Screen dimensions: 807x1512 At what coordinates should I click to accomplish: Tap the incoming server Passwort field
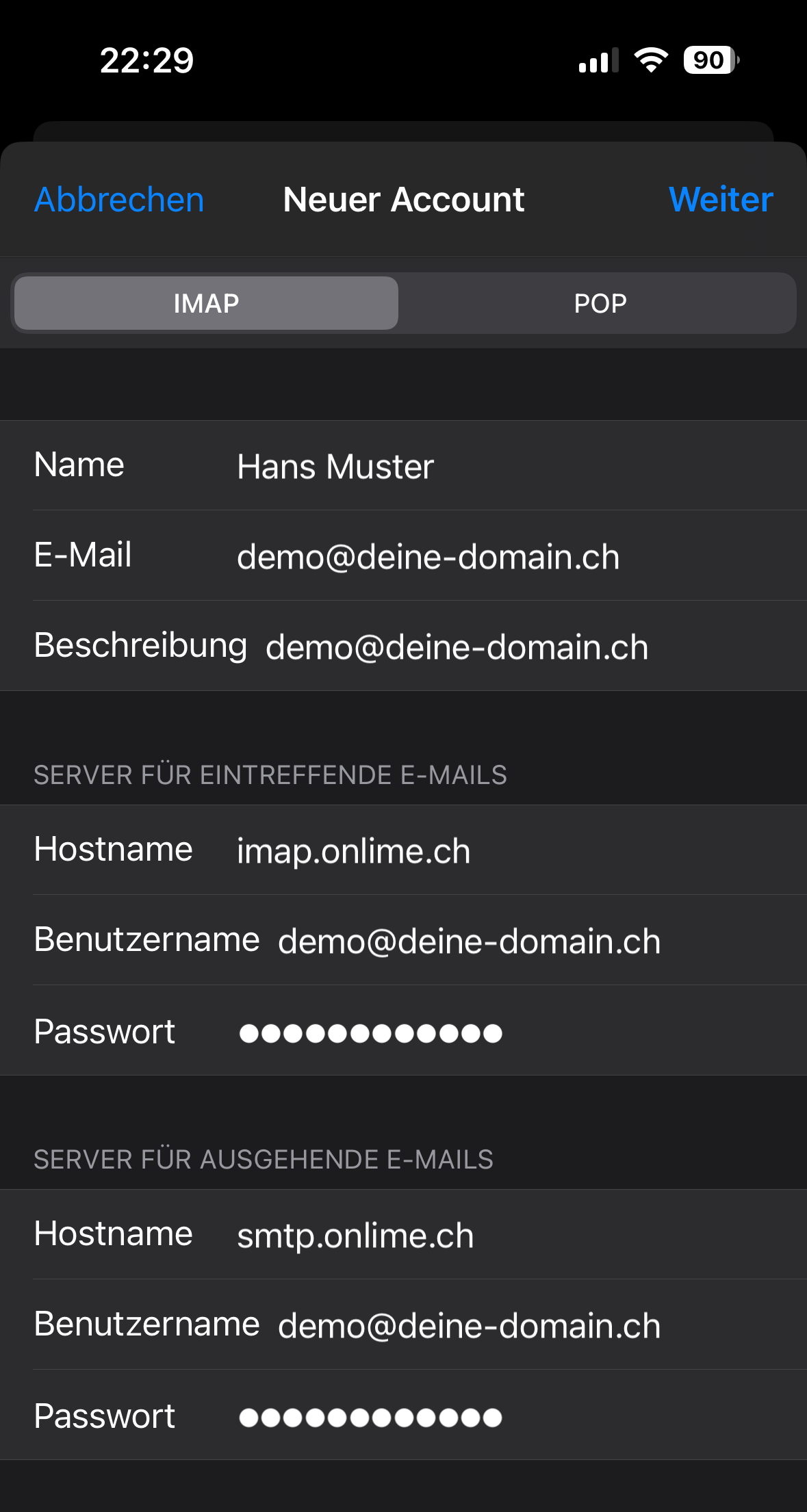[403, 1030]
